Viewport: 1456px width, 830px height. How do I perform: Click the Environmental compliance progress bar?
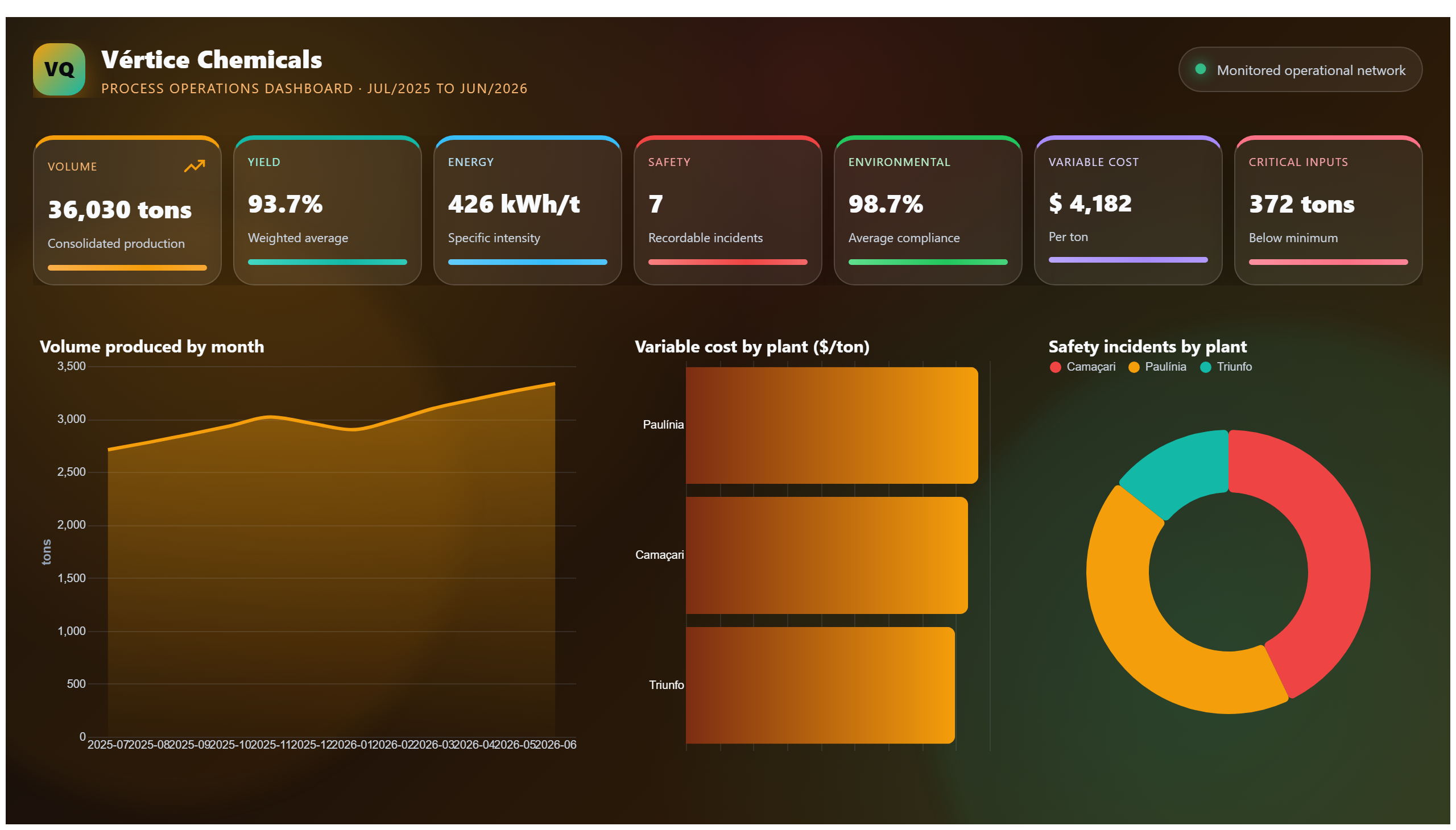click(928, 262)
